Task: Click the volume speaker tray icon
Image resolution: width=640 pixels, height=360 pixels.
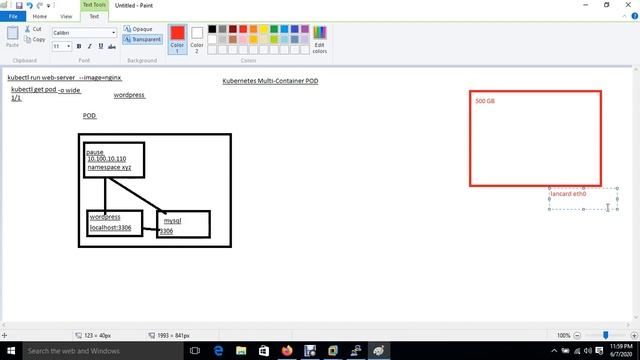Action: [x=588, y=351]
